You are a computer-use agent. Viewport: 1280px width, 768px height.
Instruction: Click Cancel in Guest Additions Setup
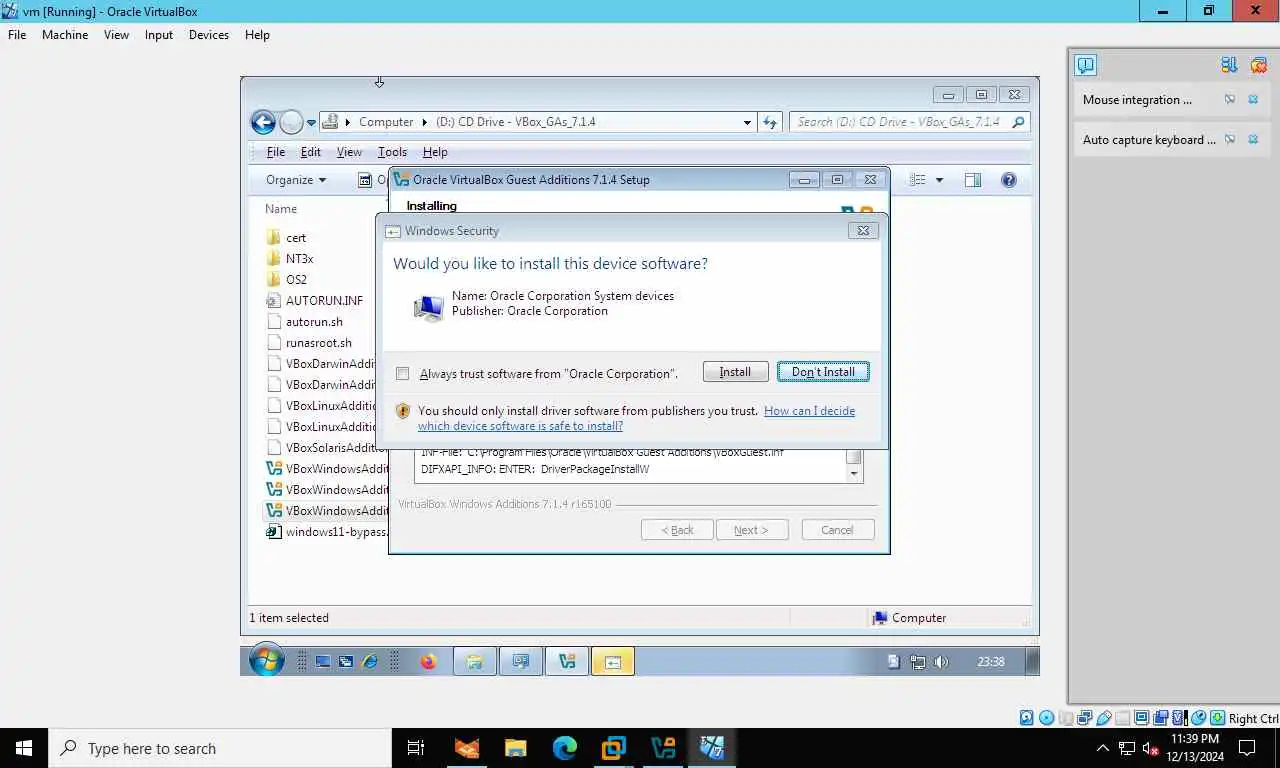[x=838, y=530]
